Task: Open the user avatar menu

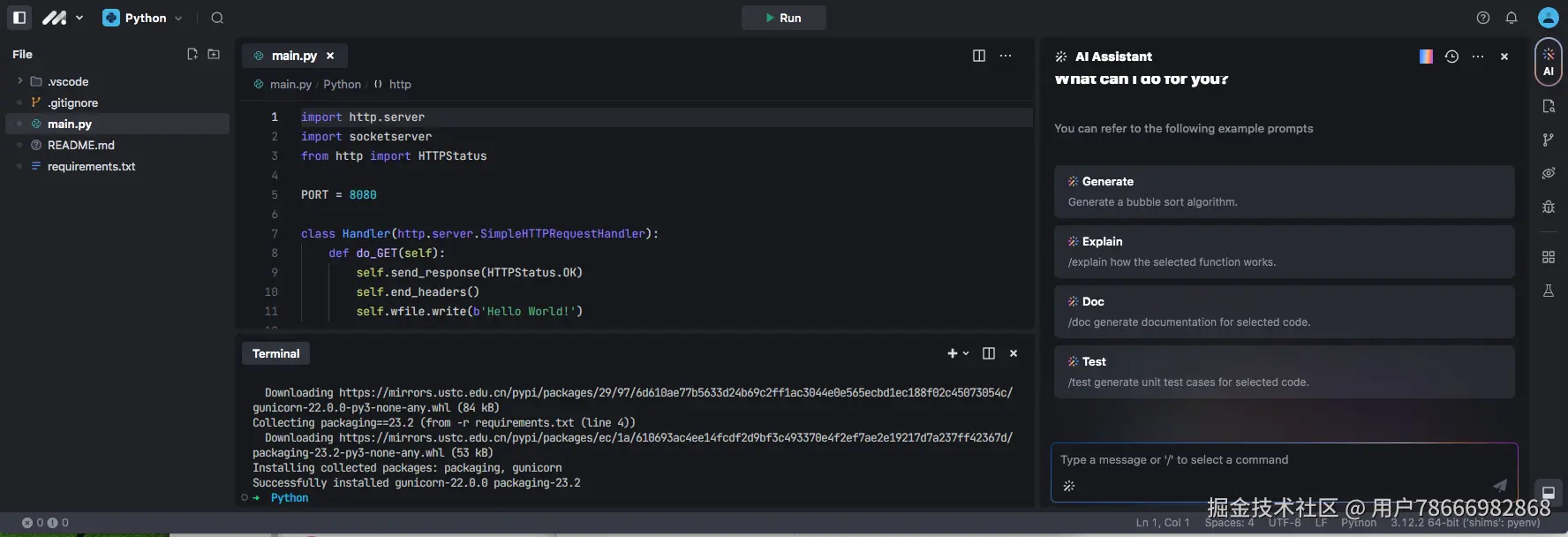Action: pos(1549,18)
